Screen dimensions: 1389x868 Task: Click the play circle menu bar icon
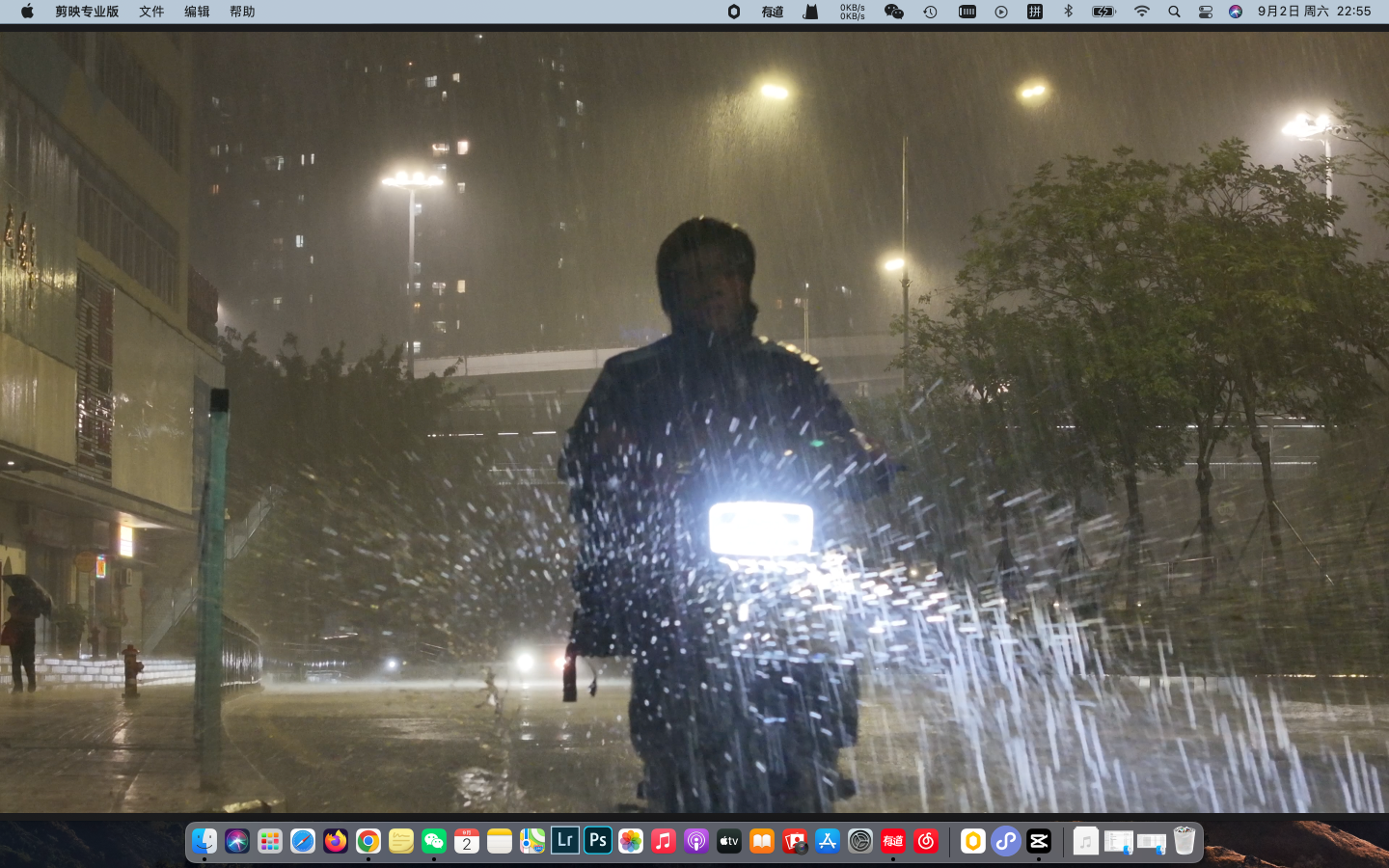tap(1001, 12)
